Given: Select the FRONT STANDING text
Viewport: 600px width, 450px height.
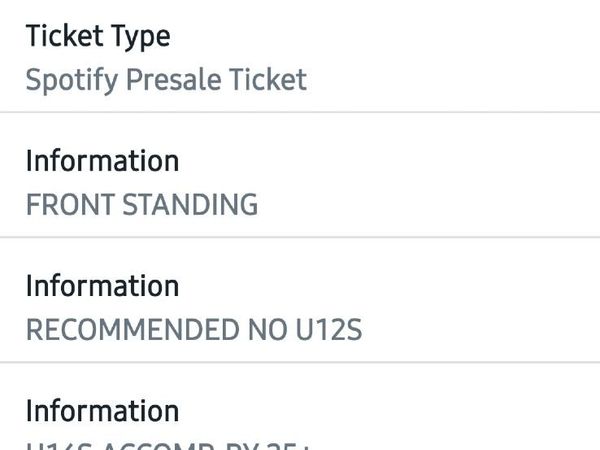Looking at the screenshot, I should [x=142, y=205].
